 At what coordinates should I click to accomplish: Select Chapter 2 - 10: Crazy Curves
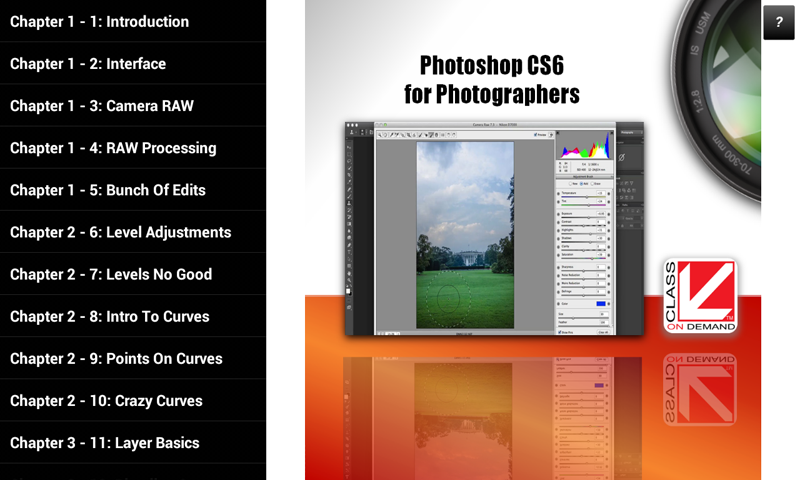[133, 400]
